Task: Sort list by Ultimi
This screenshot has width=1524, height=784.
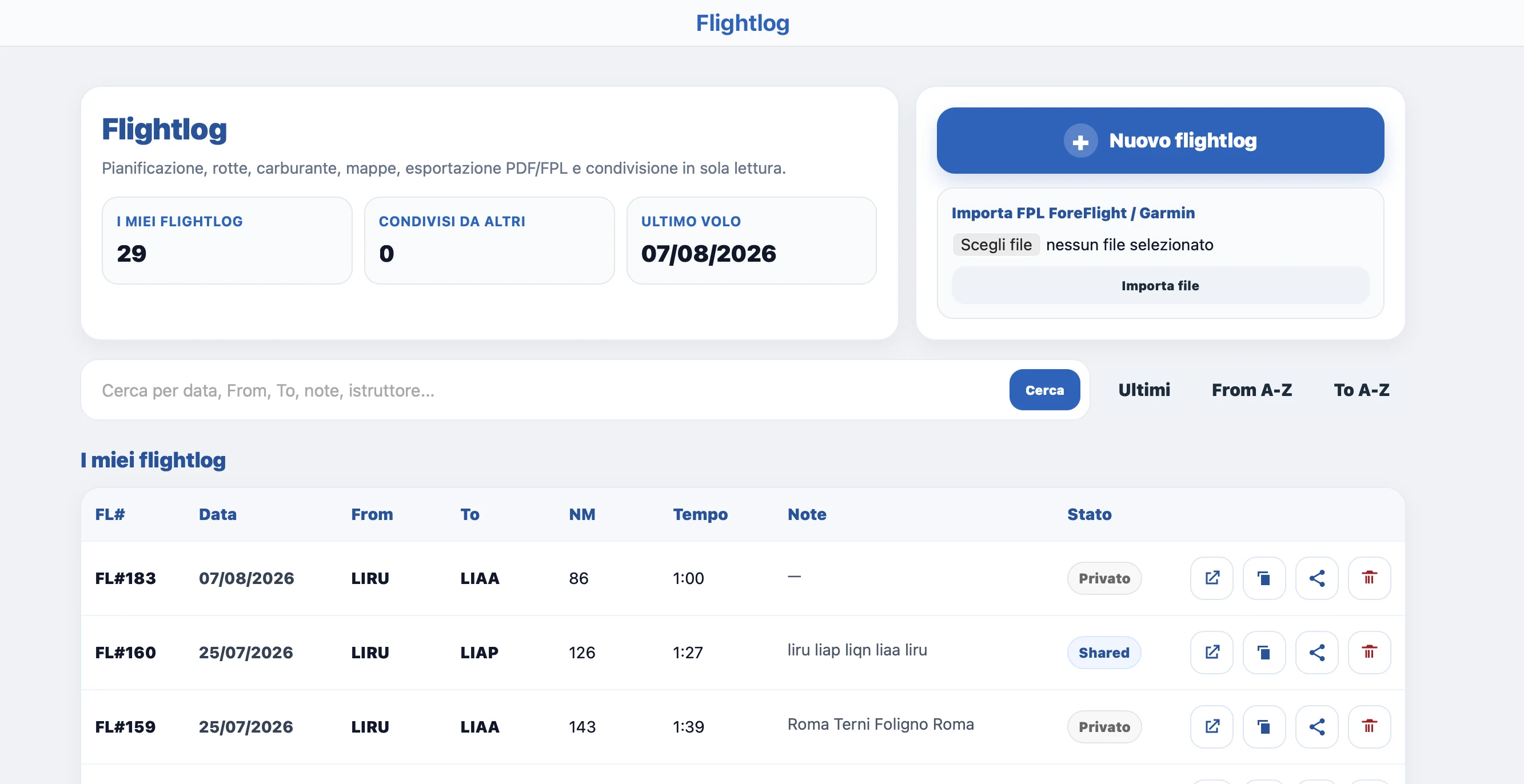Action: pyautogui.click(x=1144, y=390)
